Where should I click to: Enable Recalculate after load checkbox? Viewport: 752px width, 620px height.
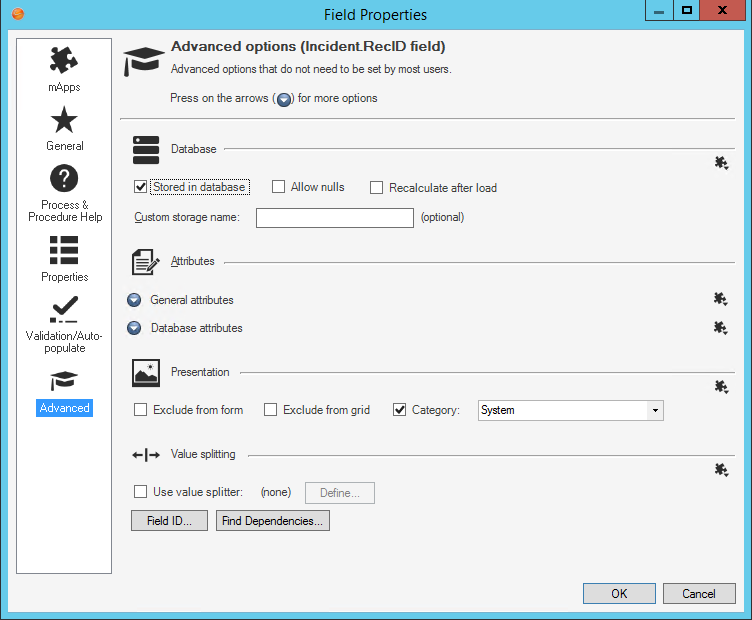[376, 187]
